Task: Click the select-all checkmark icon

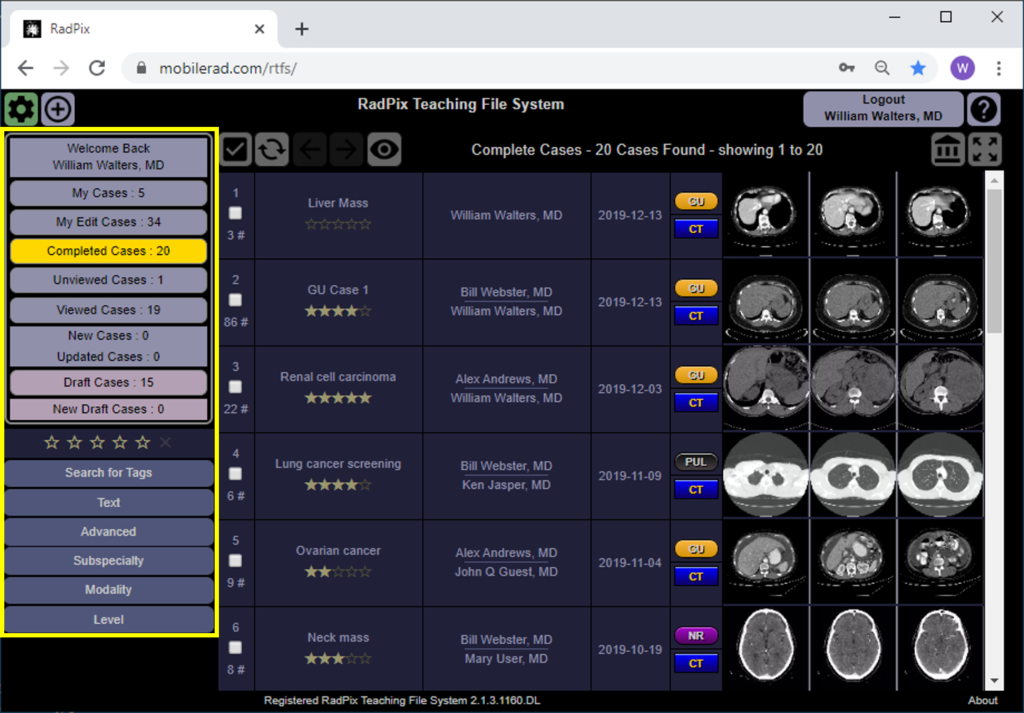Action: pyautogui.click(x=235, y=150)
